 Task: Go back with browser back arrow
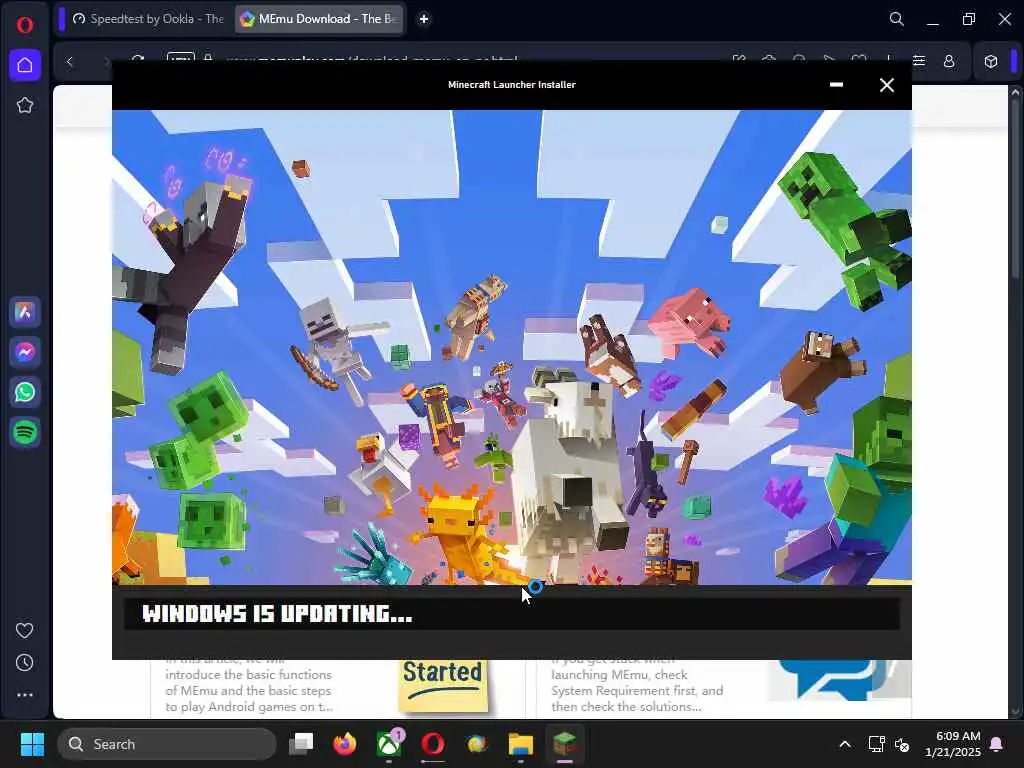[70, 61]
